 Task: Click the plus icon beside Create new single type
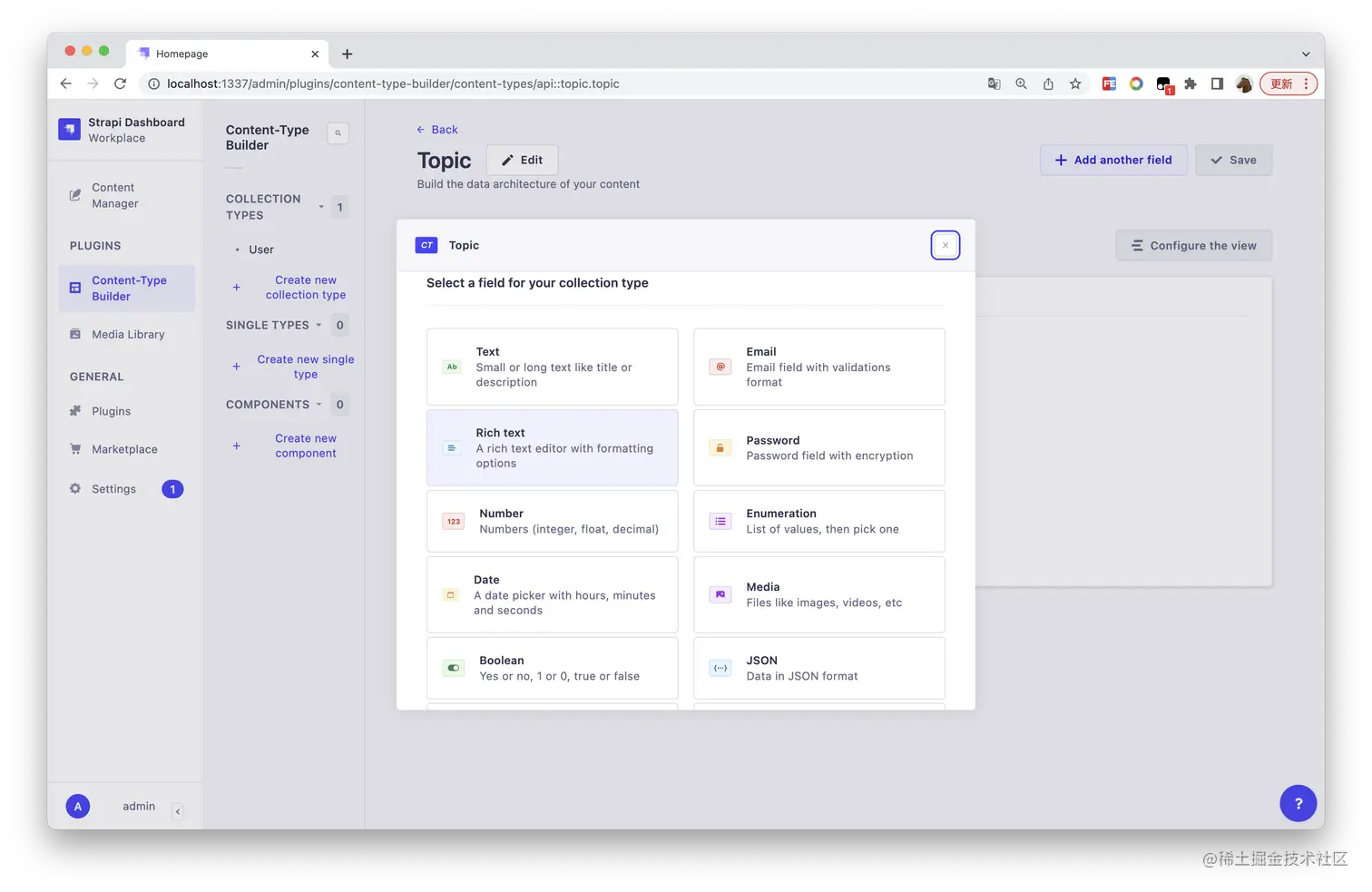pyautogui.click(x=236, y=367)
